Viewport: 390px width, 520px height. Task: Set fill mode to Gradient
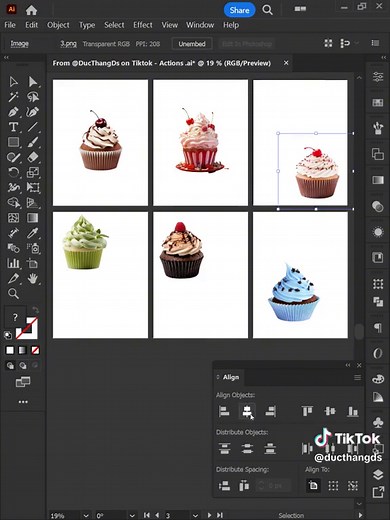coord(22,350)
